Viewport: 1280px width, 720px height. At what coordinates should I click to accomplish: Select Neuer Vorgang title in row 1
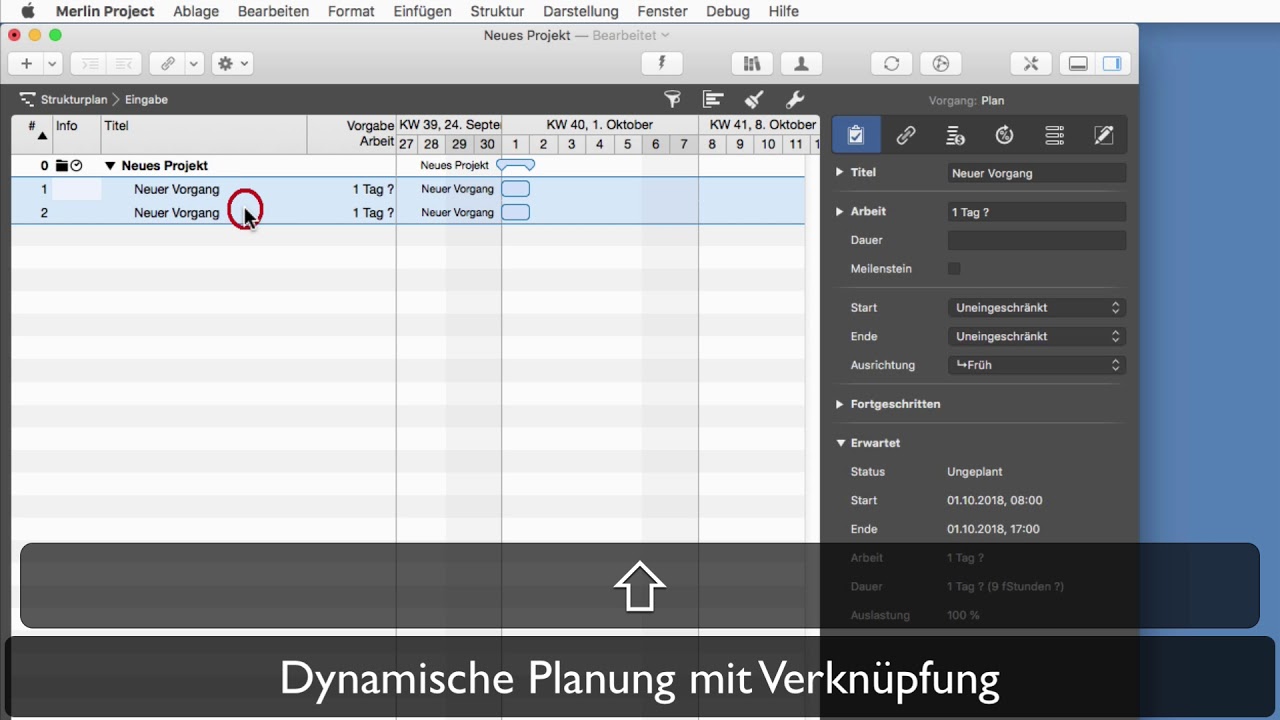tap(177, 189)
